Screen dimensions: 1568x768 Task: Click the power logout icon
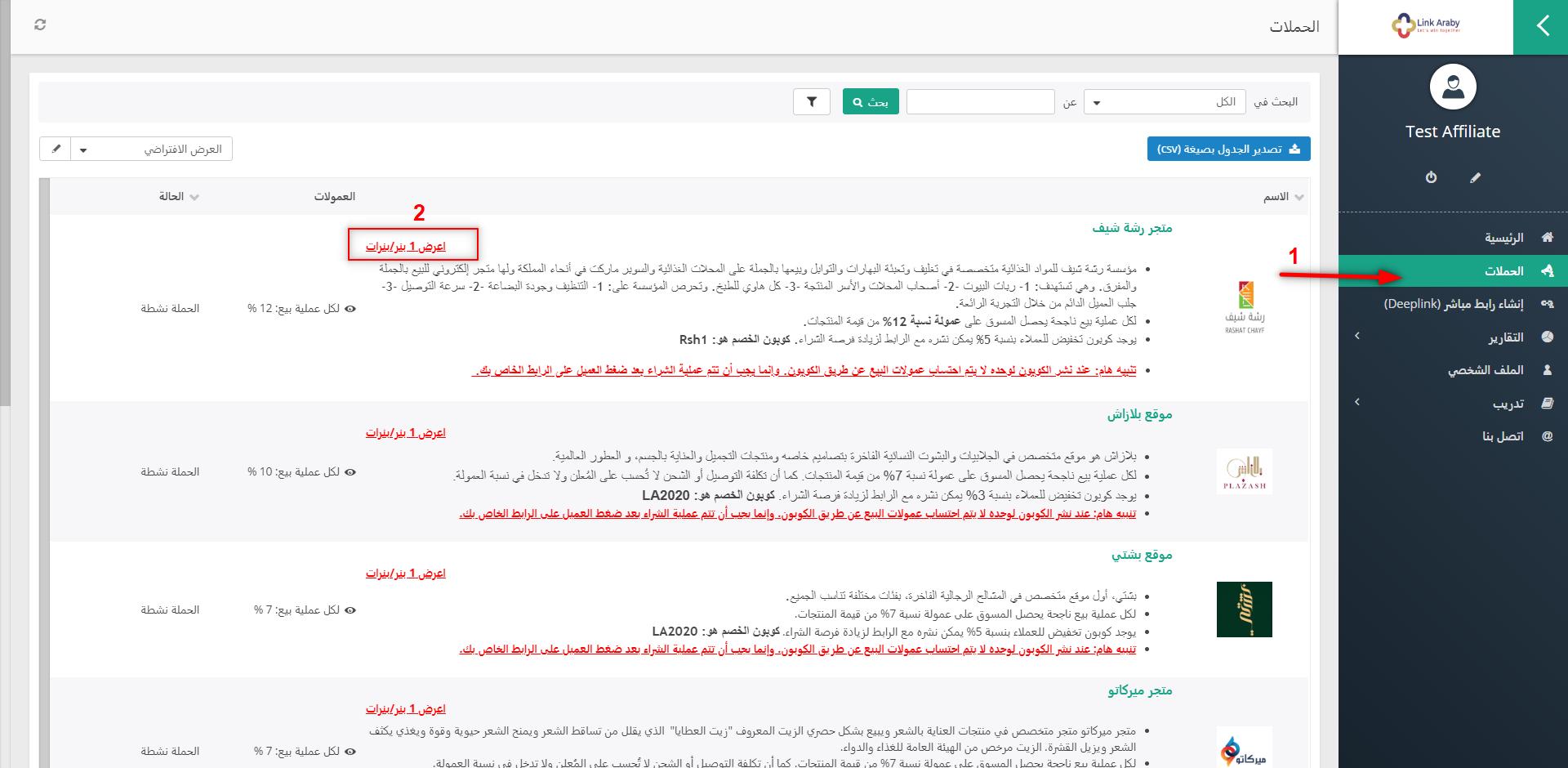[1431, 177]
